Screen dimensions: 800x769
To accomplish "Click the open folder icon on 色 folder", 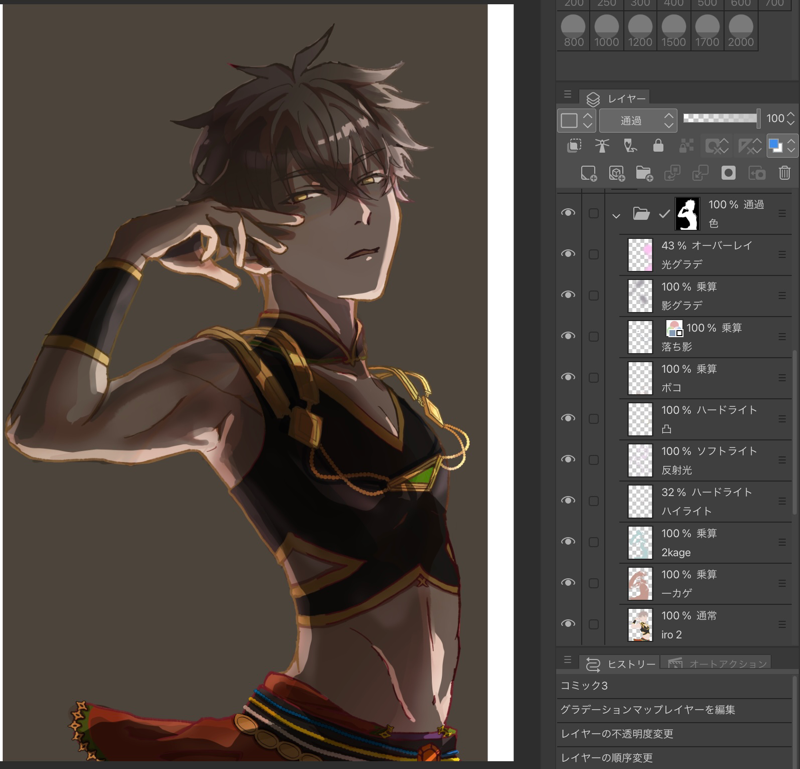I will point(641,213).
